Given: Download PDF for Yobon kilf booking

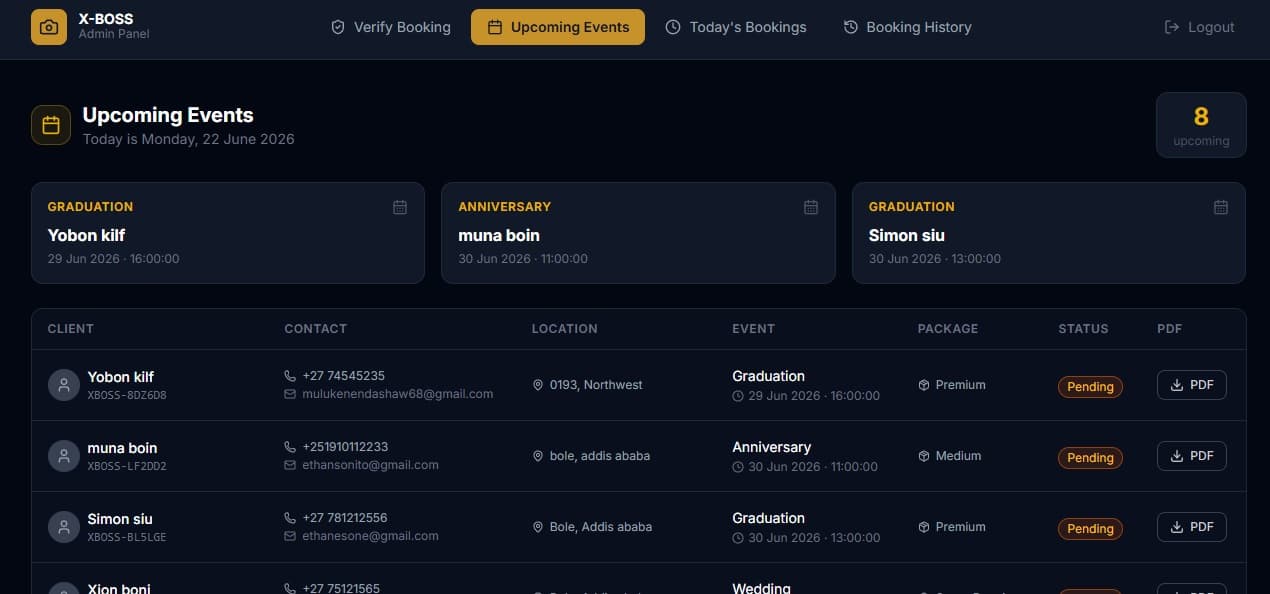Looking at the screenshot, I should point(1192,385).
